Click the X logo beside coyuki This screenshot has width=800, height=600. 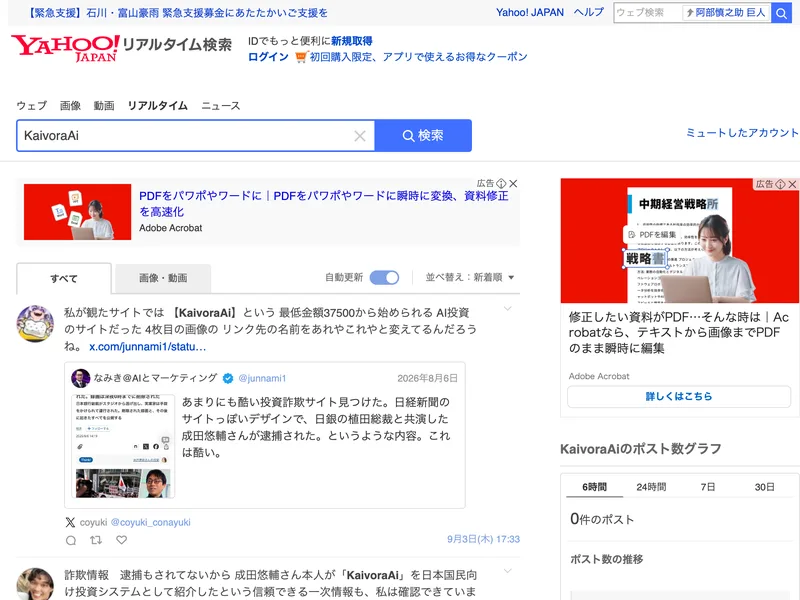click(70, 522)
